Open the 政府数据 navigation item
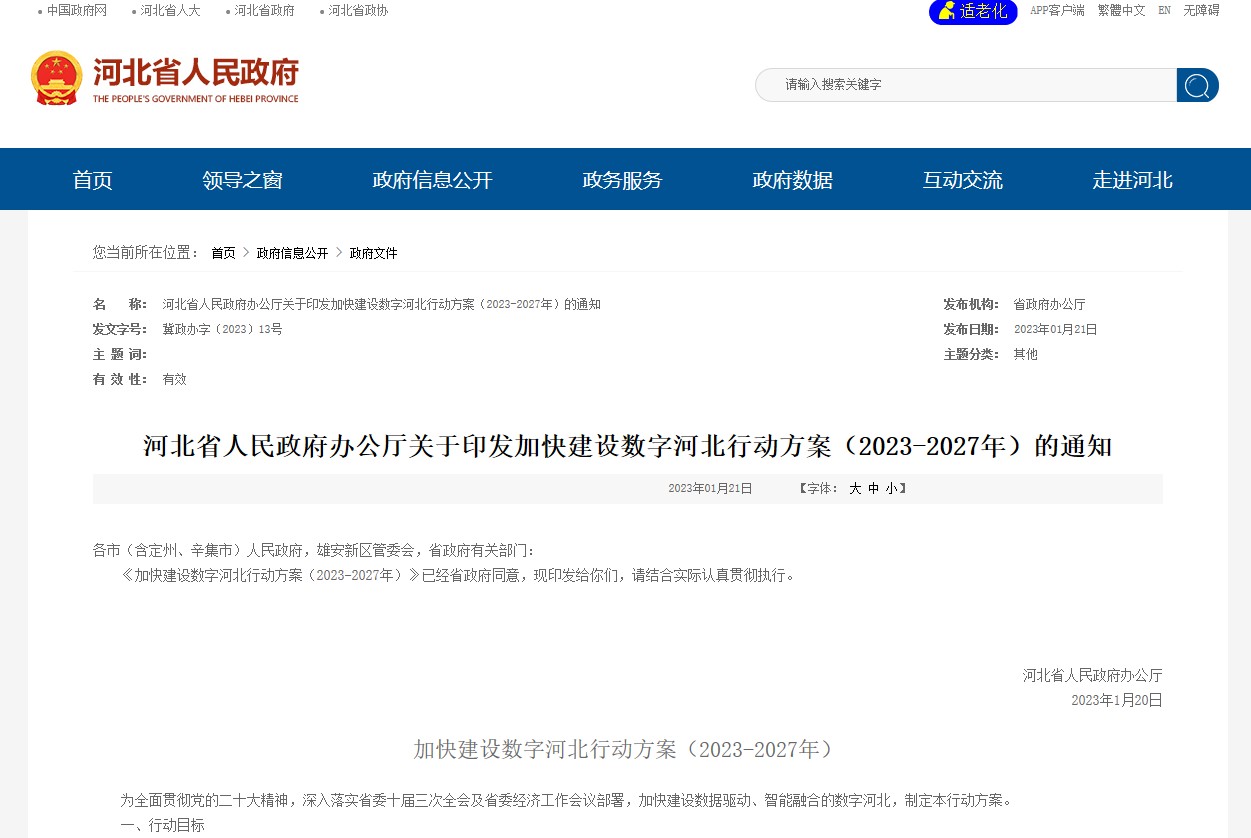The image size is (1251, 838). pos(792,180)
